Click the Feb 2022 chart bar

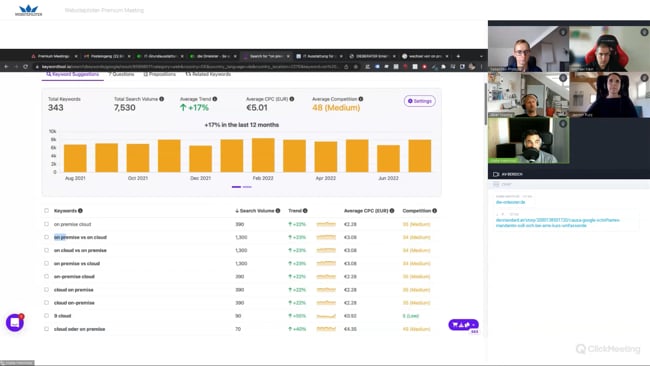(263, 155)
